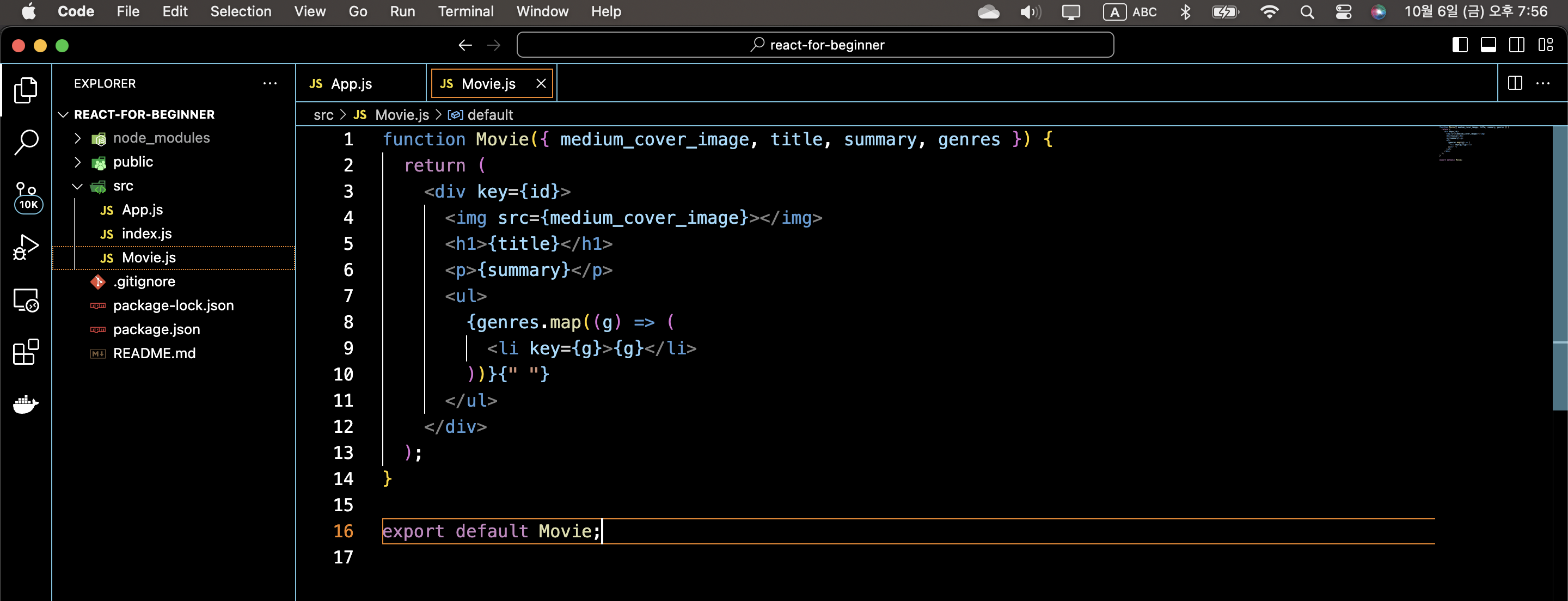Toggle the secondary side bar
The width and height of the screenshot is (1568, 601).
(x=1516, y=45)
